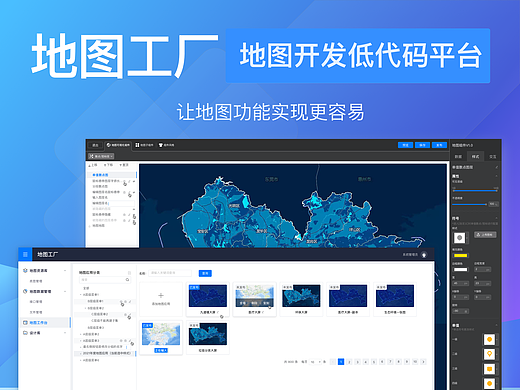The image size is (520, 390).
Task: Click the gray upload button beside symbol preview
Action: [485, 235]
